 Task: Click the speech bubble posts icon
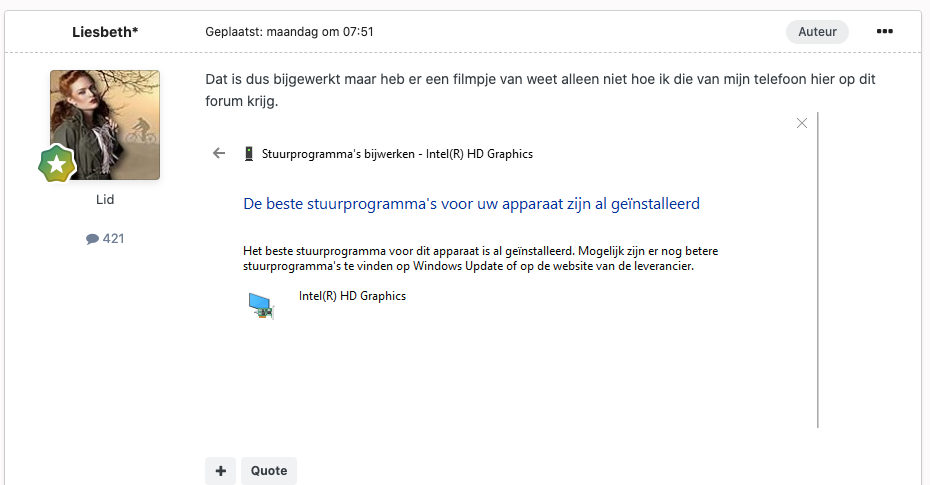(x=92, y=239)
